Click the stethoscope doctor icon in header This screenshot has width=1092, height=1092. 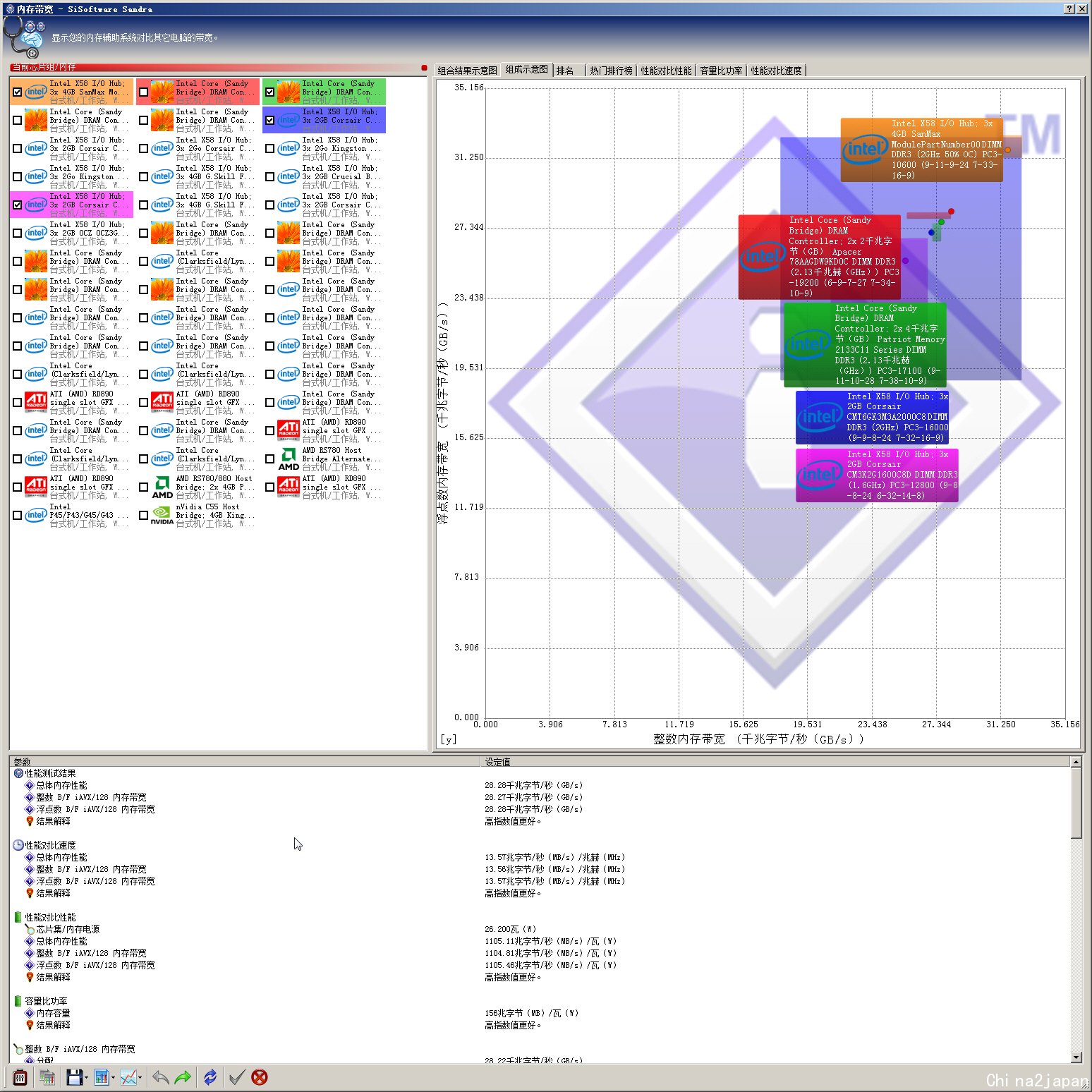click(23, 37)
